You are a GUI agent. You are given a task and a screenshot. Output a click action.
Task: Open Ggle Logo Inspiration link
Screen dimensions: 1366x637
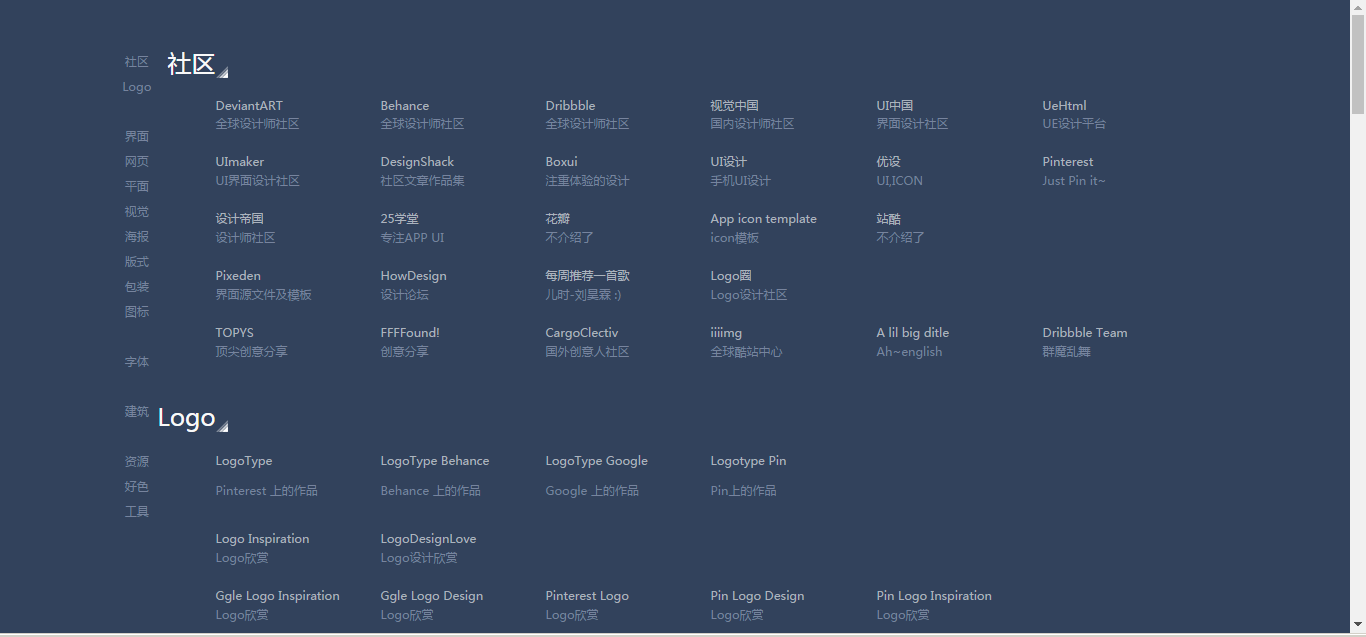277,596
